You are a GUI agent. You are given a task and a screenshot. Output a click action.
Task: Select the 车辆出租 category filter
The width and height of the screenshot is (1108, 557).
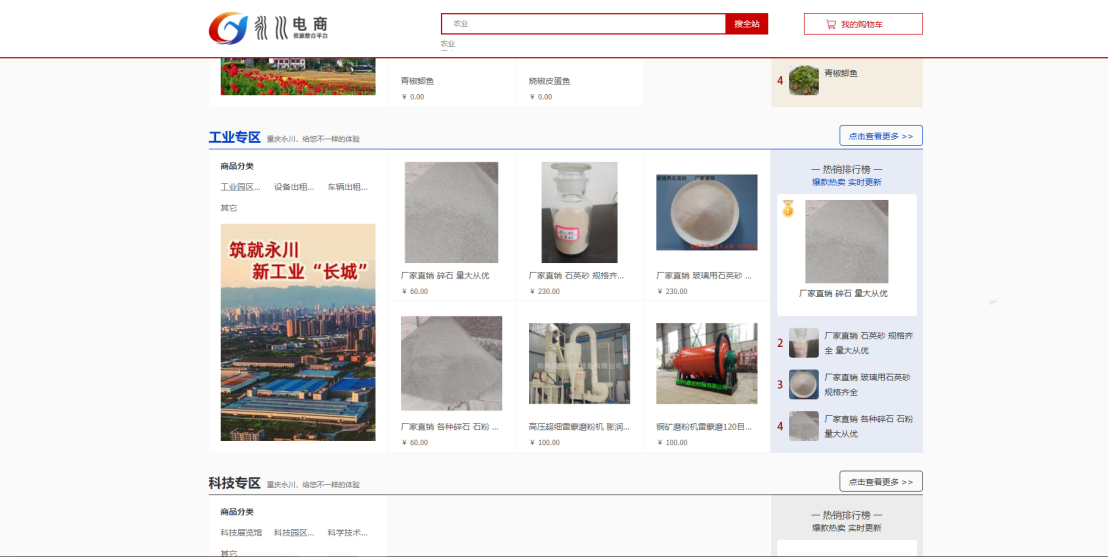point(347,187)
